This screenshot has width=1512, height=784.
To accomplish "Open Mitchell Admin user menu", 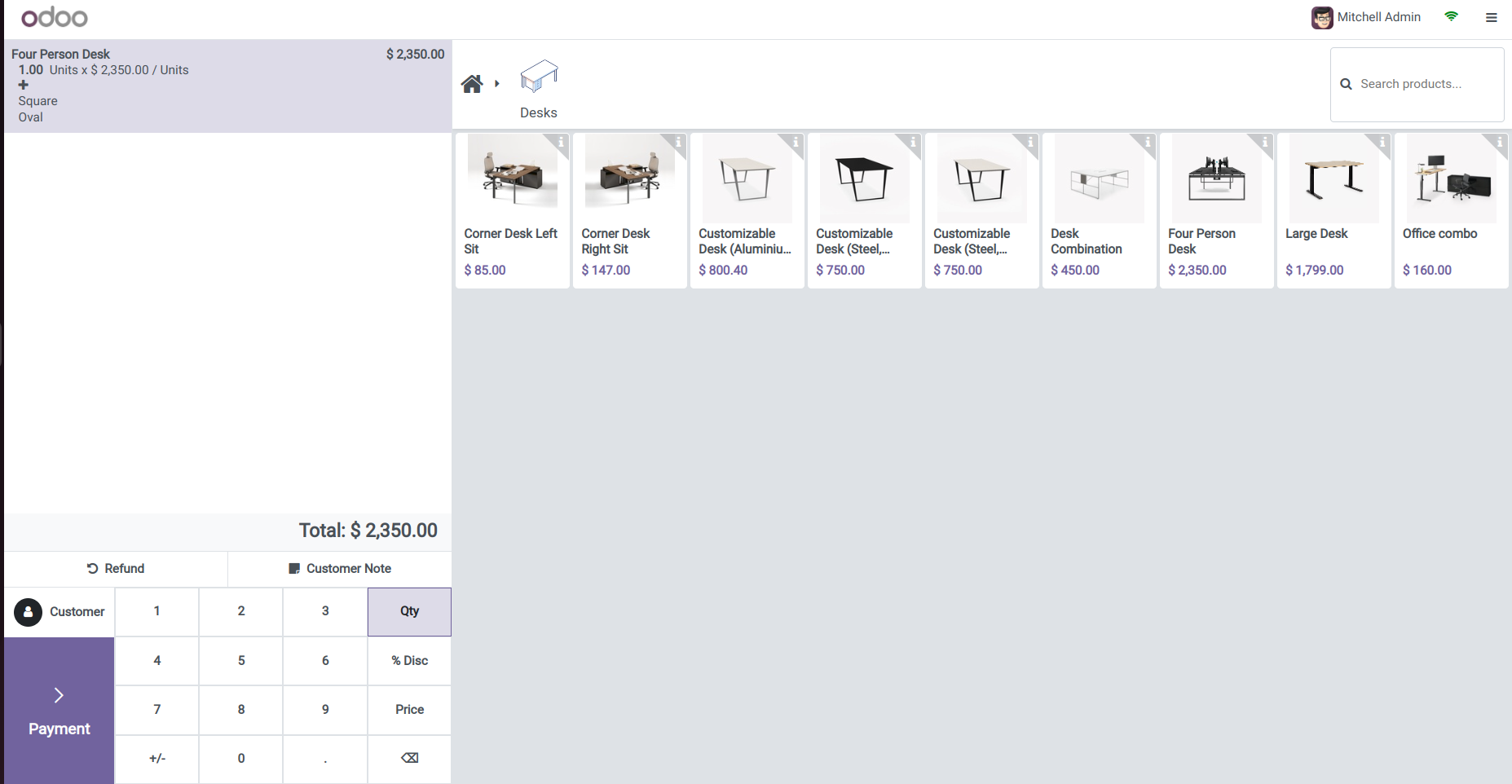I will click(1366, 17).
